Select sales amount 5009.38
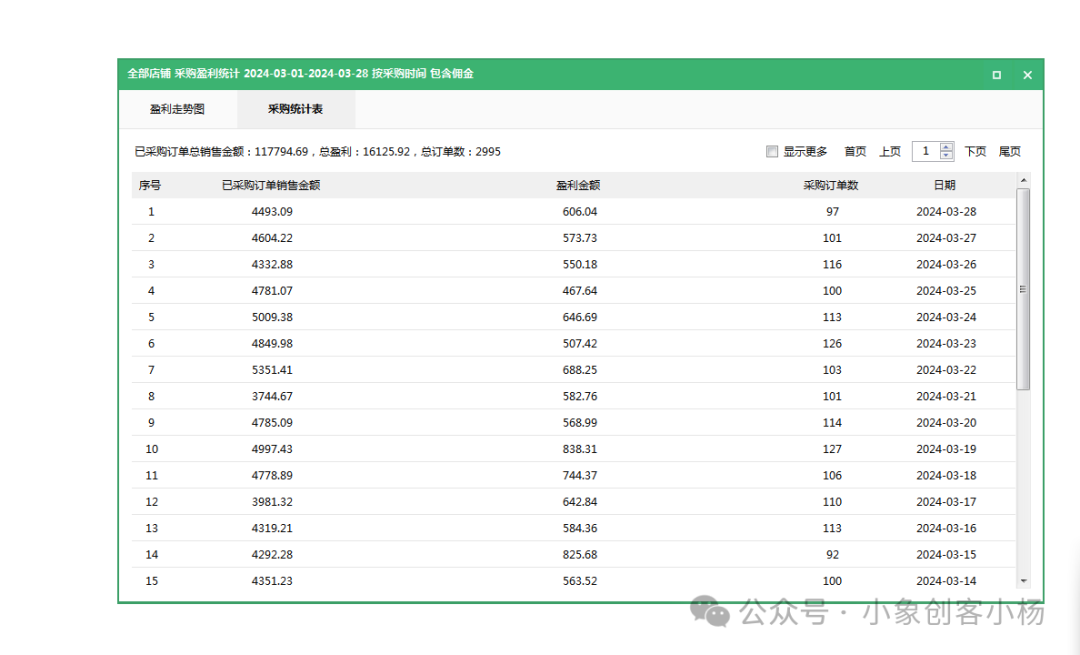This screenshot has width=1080, height=655. 272,318
